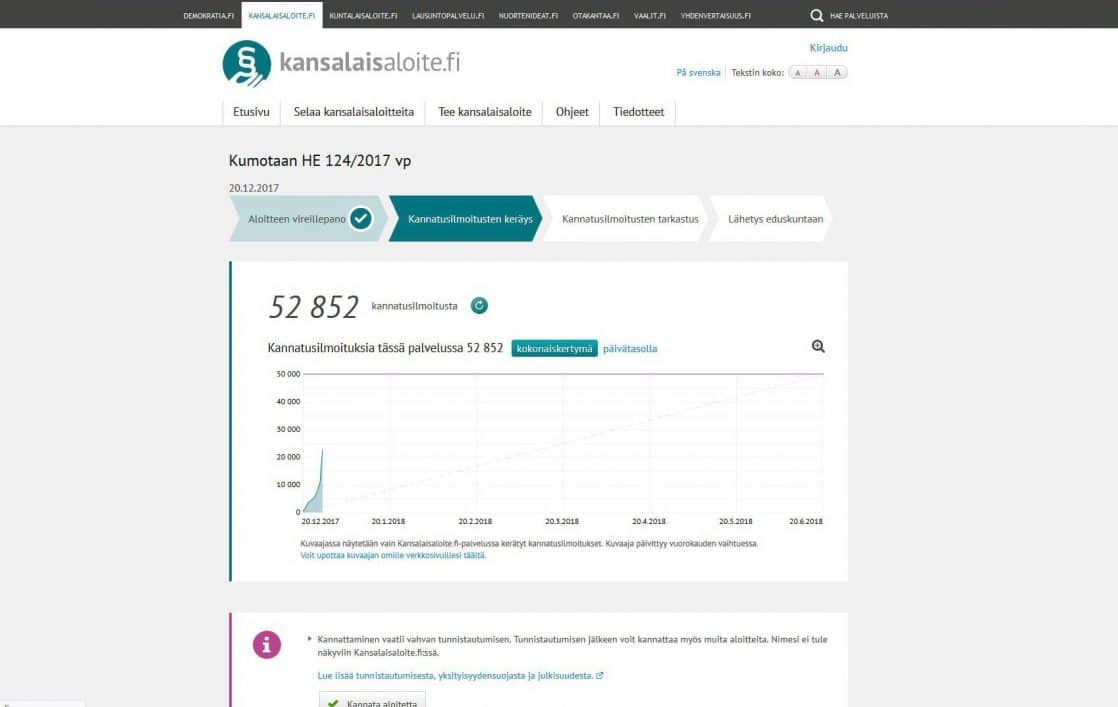The width and height of the screenshot is (1118, 707).
Task: Switch chart to päivätasolla view
Action: 630,349
